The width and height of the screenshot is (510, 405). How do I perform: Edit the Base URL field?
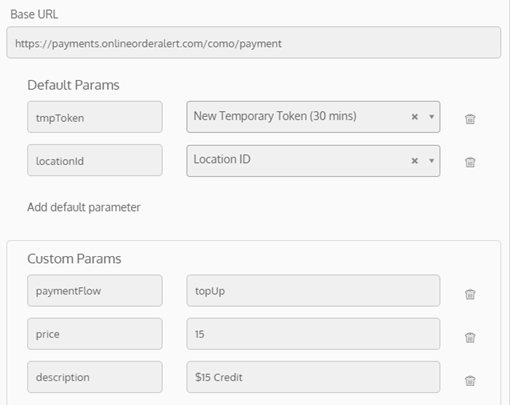(x=254, y=43)
